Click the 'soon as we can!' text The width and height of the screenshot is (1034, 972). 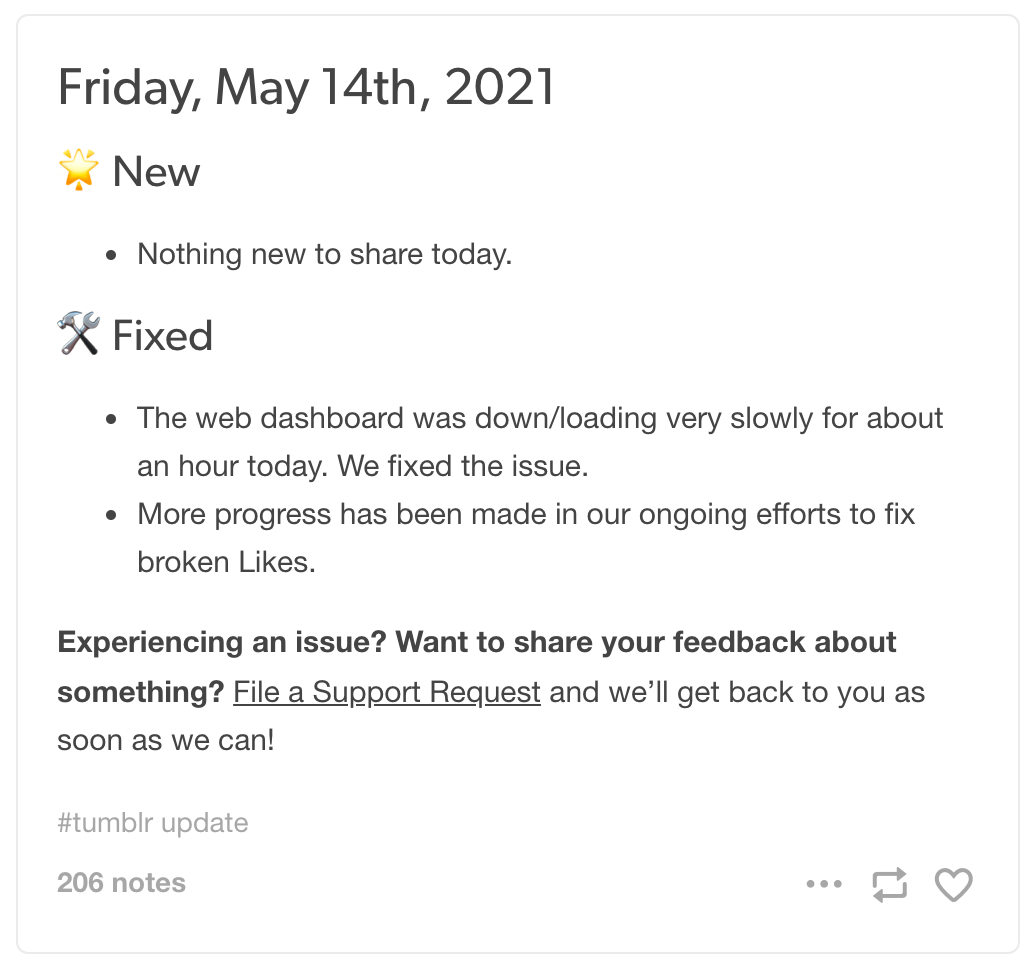click(165, 743)
